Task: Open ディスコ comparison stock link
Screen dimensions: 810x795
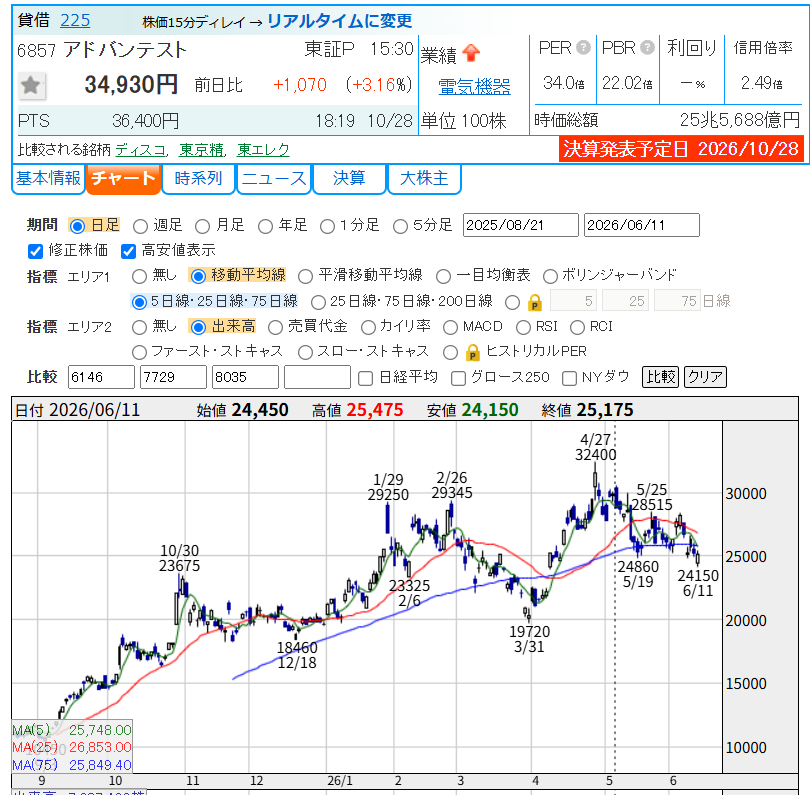Action: pyautogui.click(x=140, y=150)
